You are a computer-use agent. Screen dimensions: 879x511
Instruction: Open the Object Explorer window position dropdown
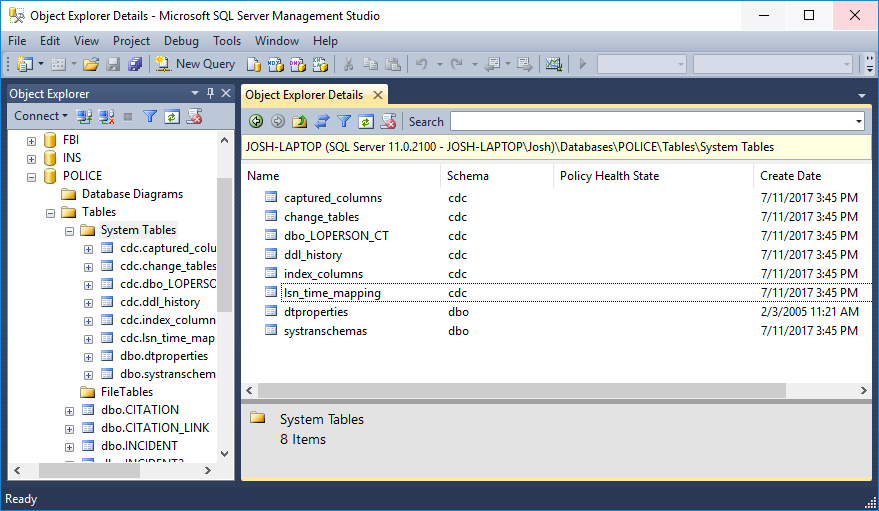point(195,93)
